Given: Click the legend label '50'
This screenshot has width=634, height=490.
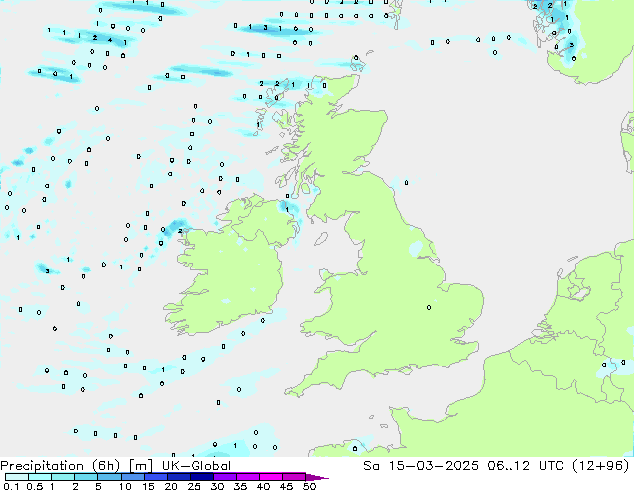Looking at the screenshot, I should 309,486.
